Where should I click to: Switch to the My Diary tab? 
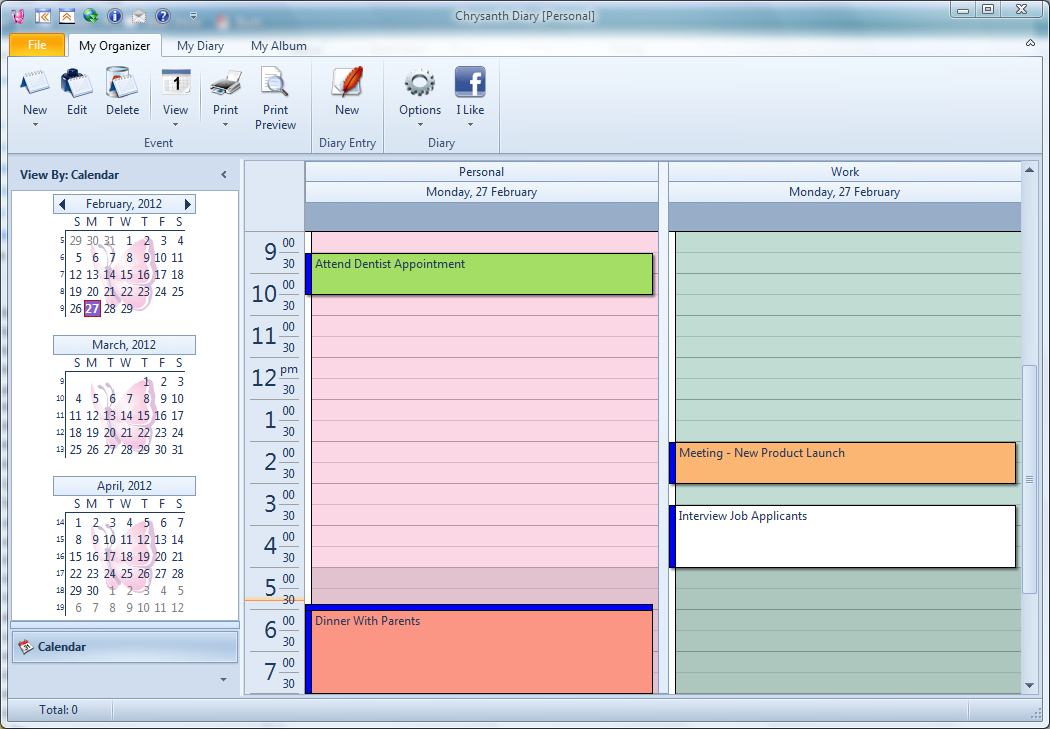click(x=200, y=46)
